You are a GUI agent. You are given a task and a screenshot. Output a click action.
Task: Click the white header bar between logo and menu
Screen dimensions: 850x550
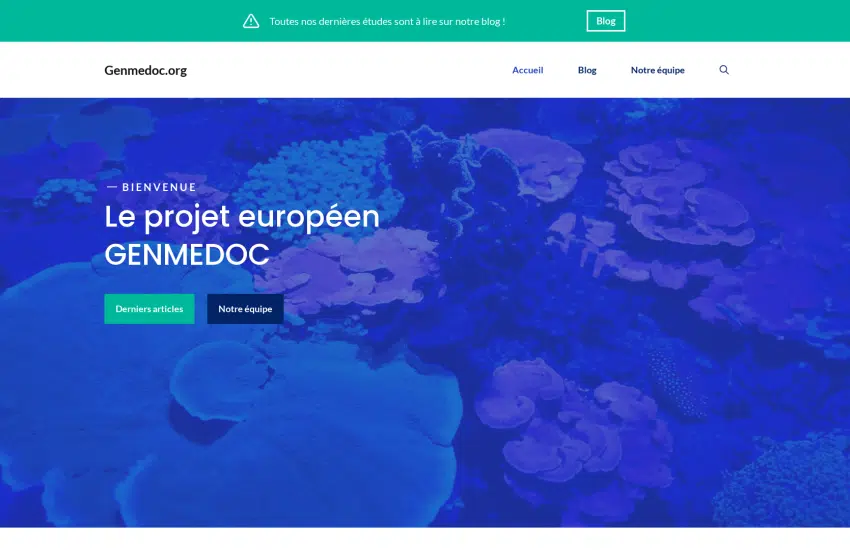[x=347, y=70]
